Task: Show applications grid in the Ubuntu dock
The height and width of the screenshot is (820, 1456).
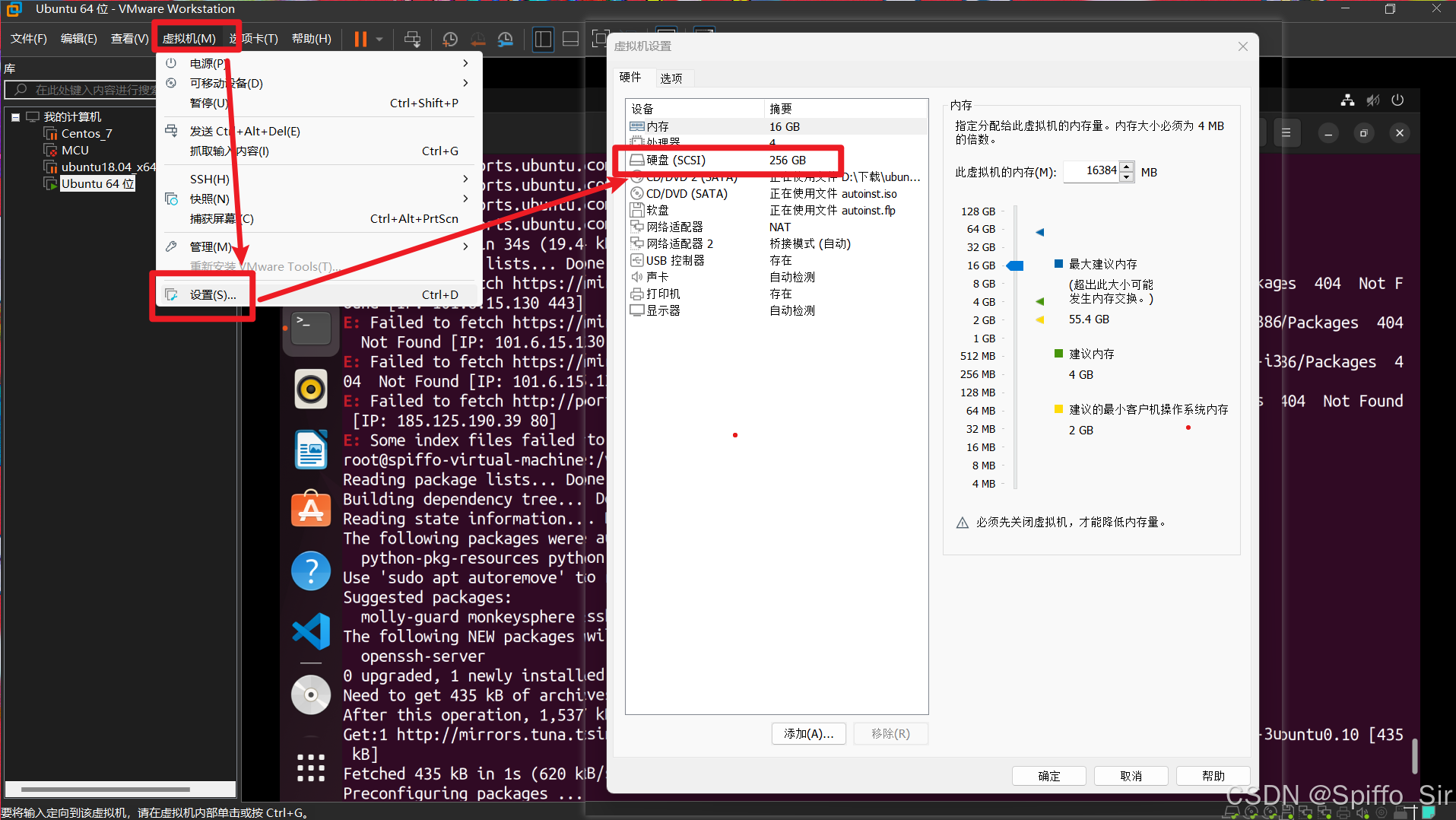Action: [311, 768]
